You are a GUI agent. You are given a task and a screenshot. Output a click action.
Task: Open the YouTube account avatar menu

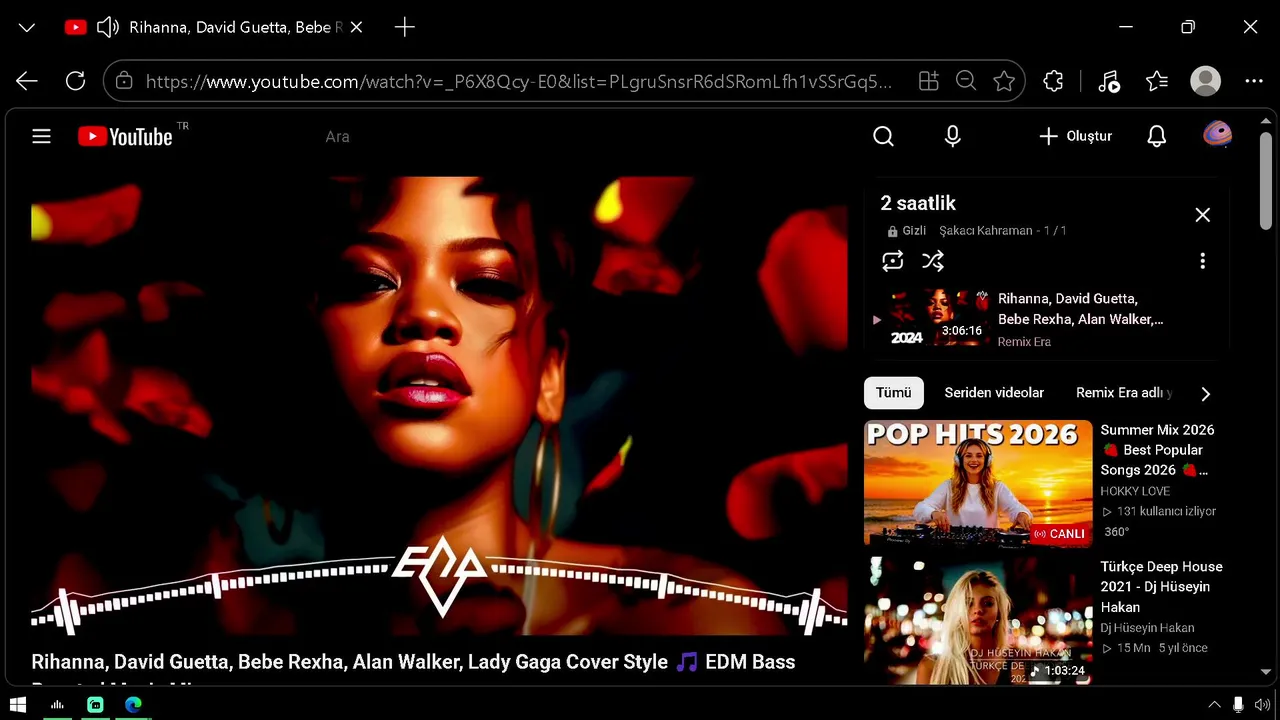pos(1217,135)
